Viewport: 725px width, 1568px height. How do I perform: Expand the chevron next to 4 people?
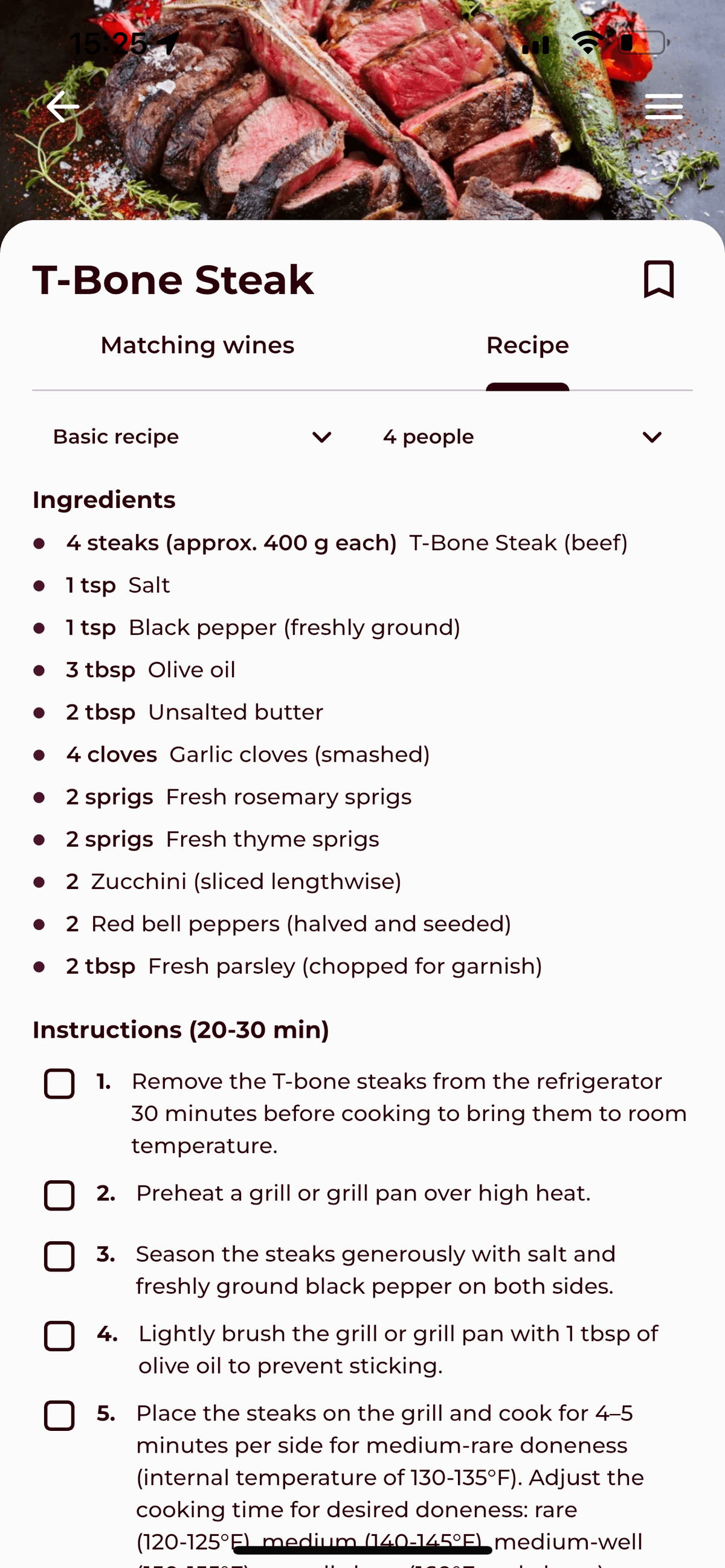(x=652, y=436)
